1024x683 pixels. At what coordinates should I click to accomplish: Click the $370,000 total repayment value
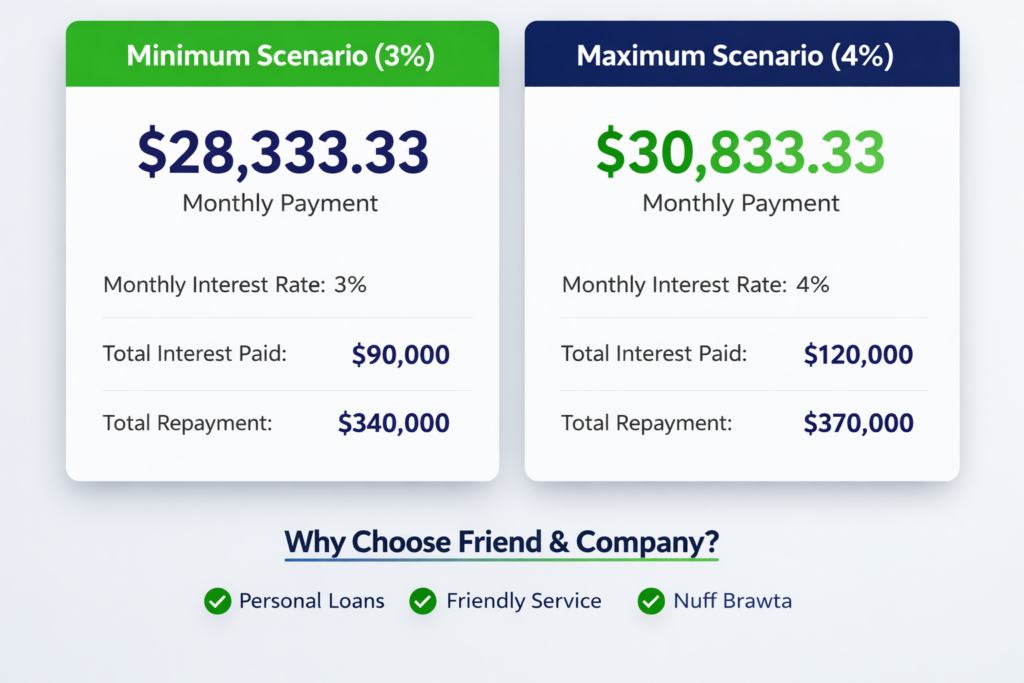pyautogui.click(x=858, y=423)
